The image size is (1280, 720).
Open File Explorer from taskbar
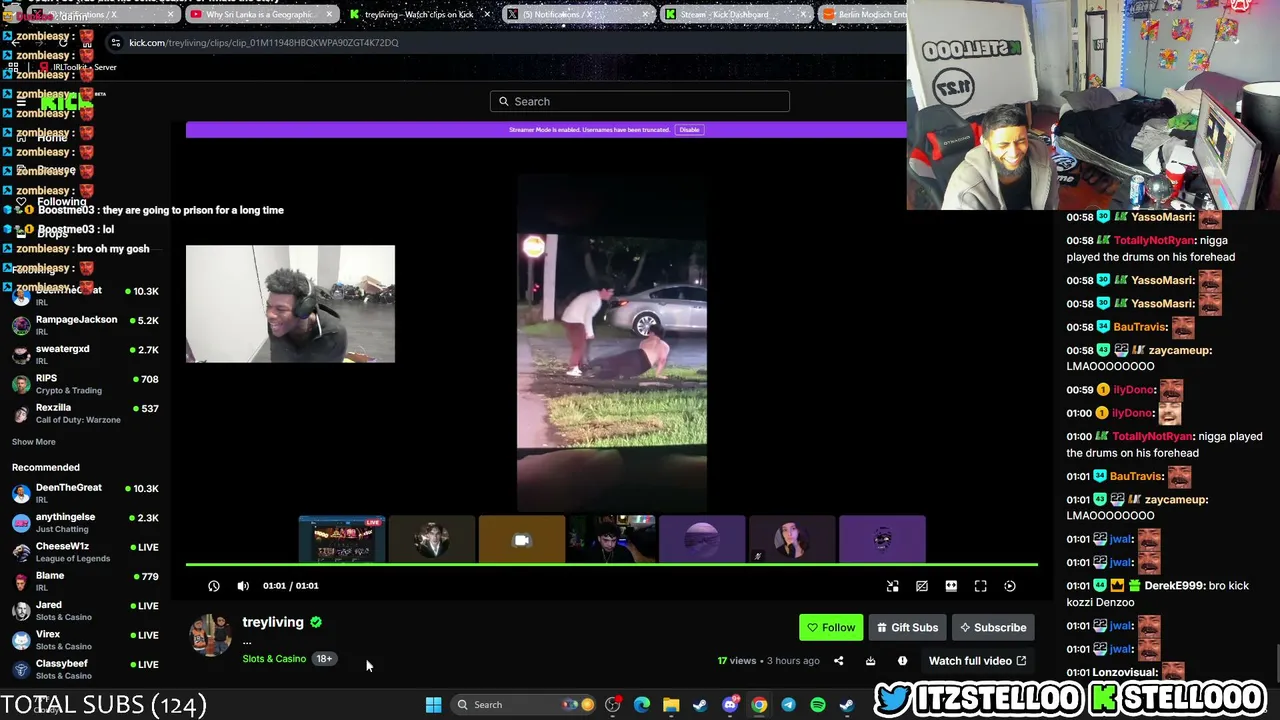671,705
